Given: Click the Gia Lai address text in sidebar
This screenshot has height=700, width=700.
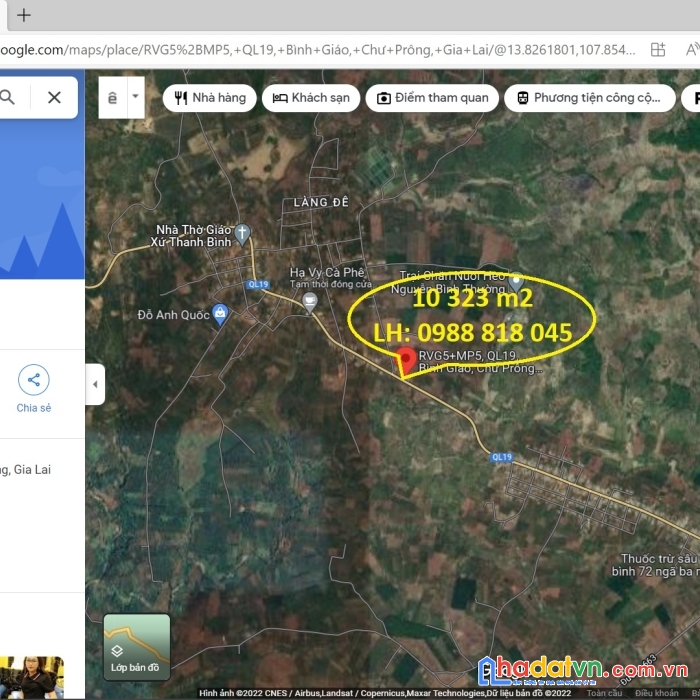Looking at the screenshot, I should 25,470.
